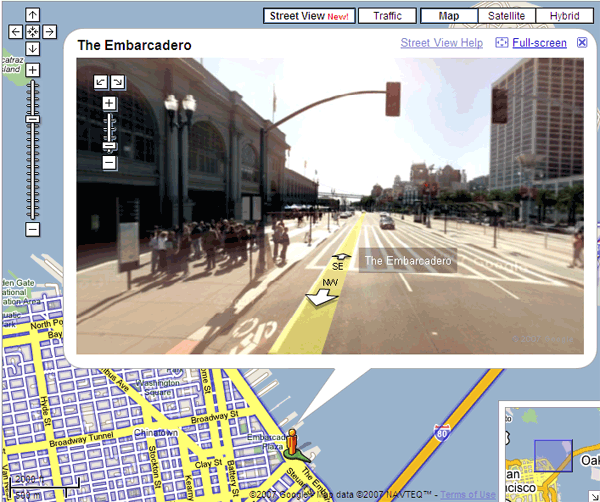This screenshot has height=502, width=600.
Task: Move SE along The Embarcadero arrow
Action: (x=341, y=257)
